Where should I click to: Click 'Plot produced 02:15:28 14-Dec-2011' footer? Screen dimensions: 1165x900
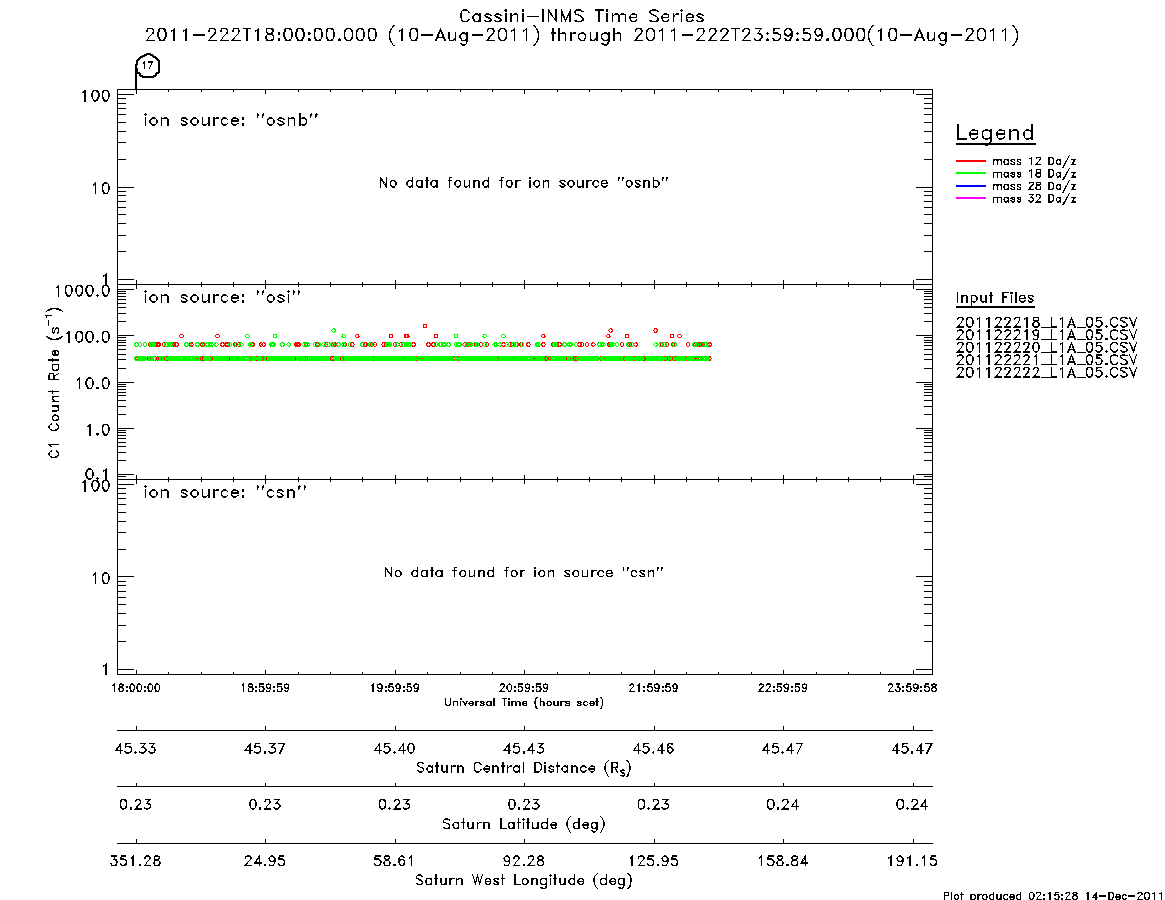pos(1053,895)
